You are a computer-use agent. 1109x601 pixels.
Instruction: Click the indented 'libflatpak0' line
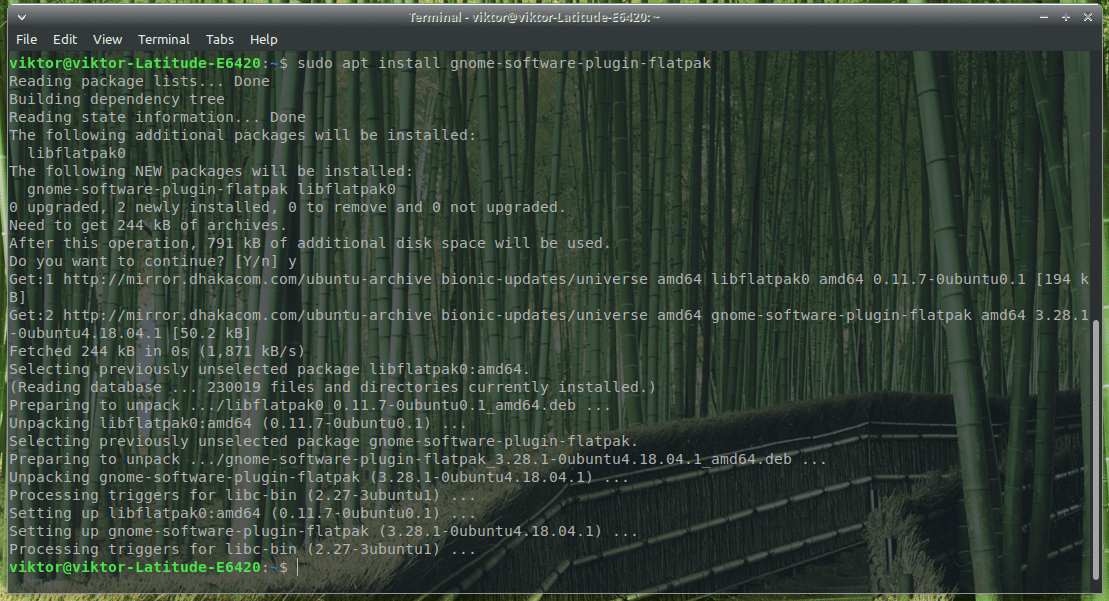click(76, 153)
